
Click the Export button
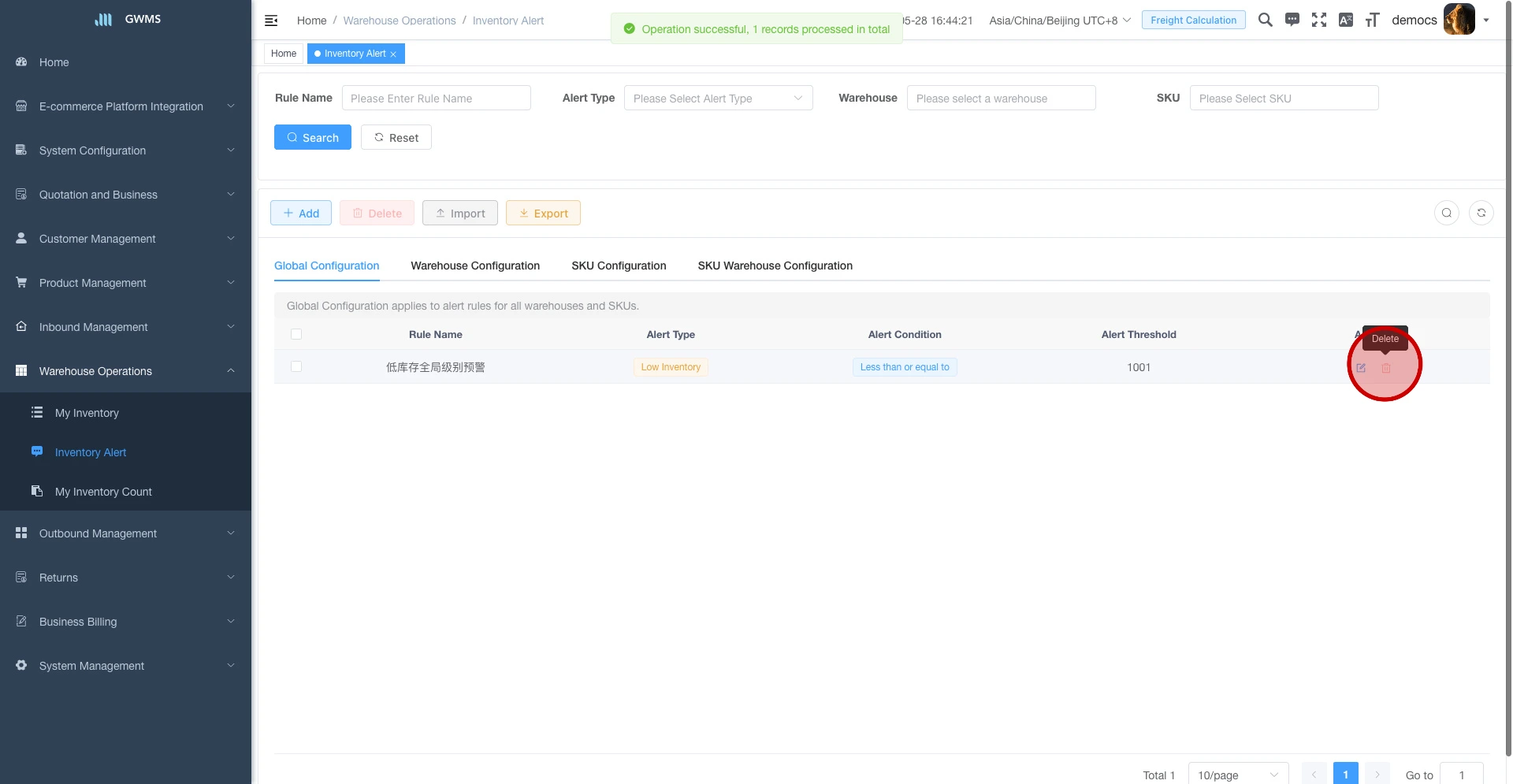pos(543,213)
